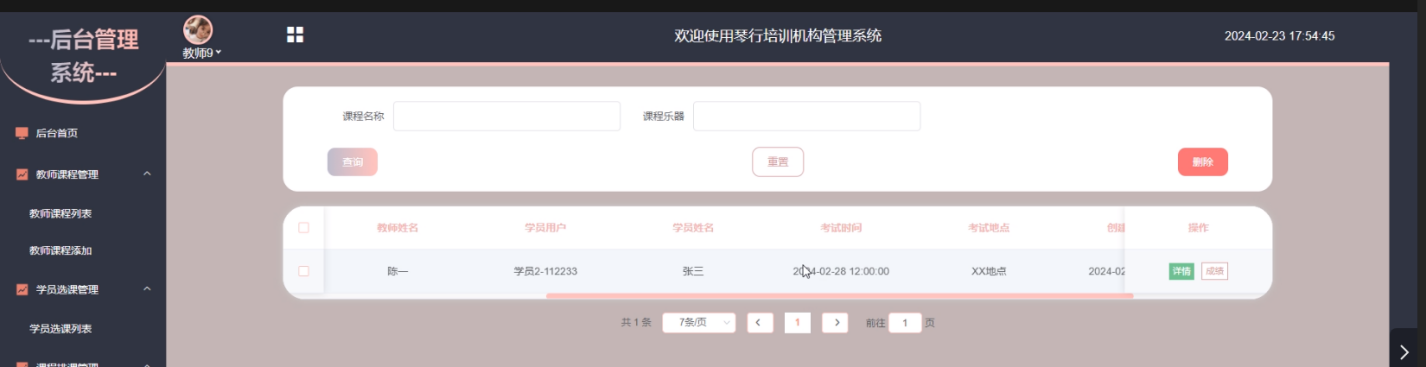This screenshot has width=1426, height=367.
Task: Select the 学员选课管理 menu group
Action: click(x=83, y=290)
